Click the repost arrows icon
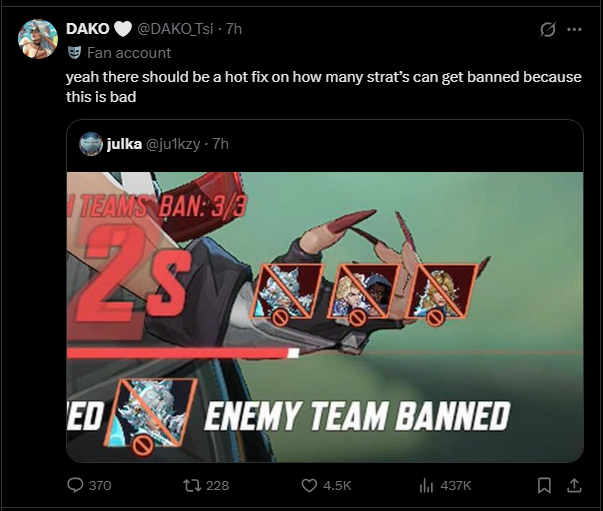Screen dimensions: 603x511 192,485
